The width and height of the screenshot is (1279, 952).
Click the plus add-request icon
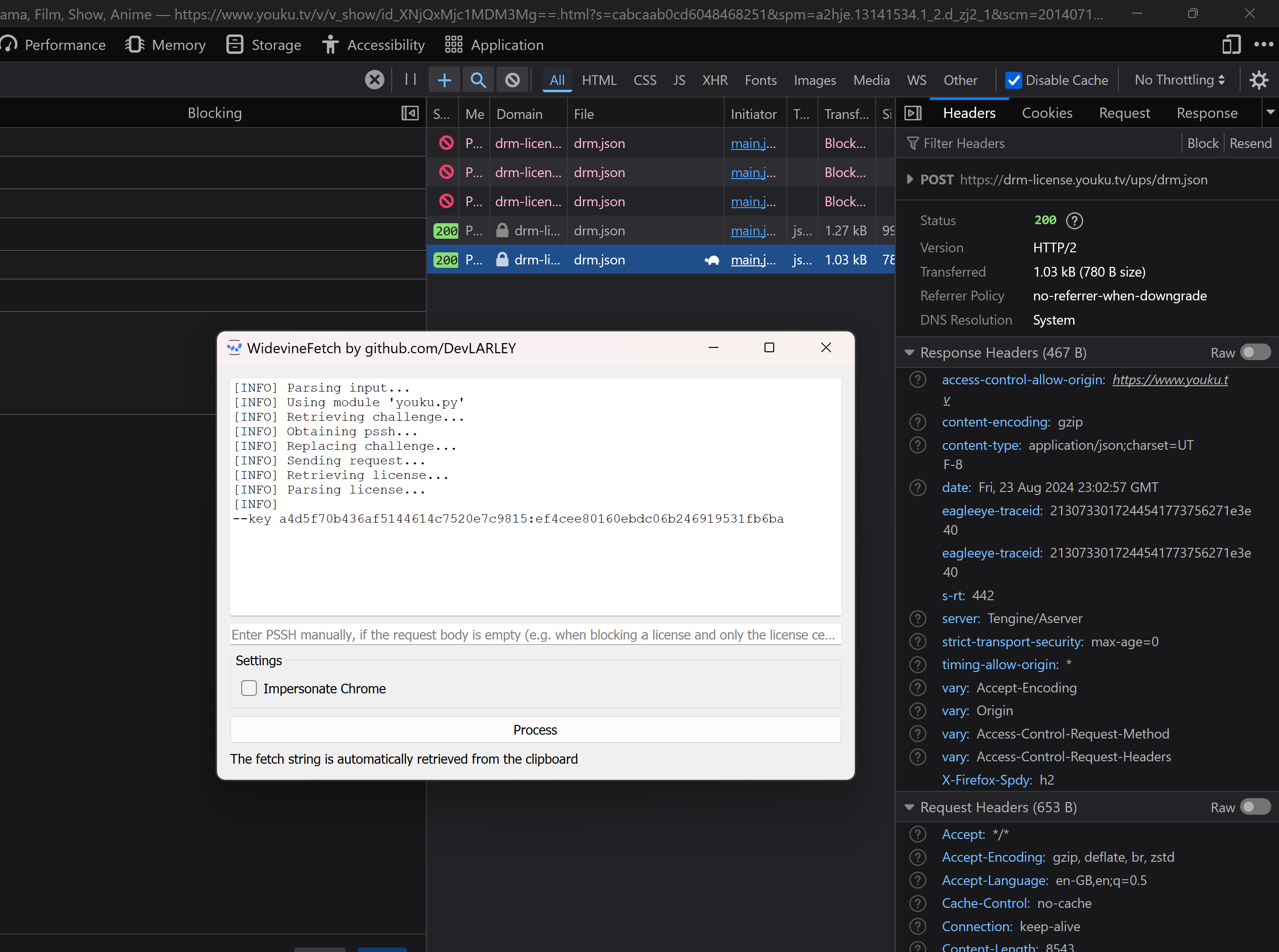pos(444,80)
